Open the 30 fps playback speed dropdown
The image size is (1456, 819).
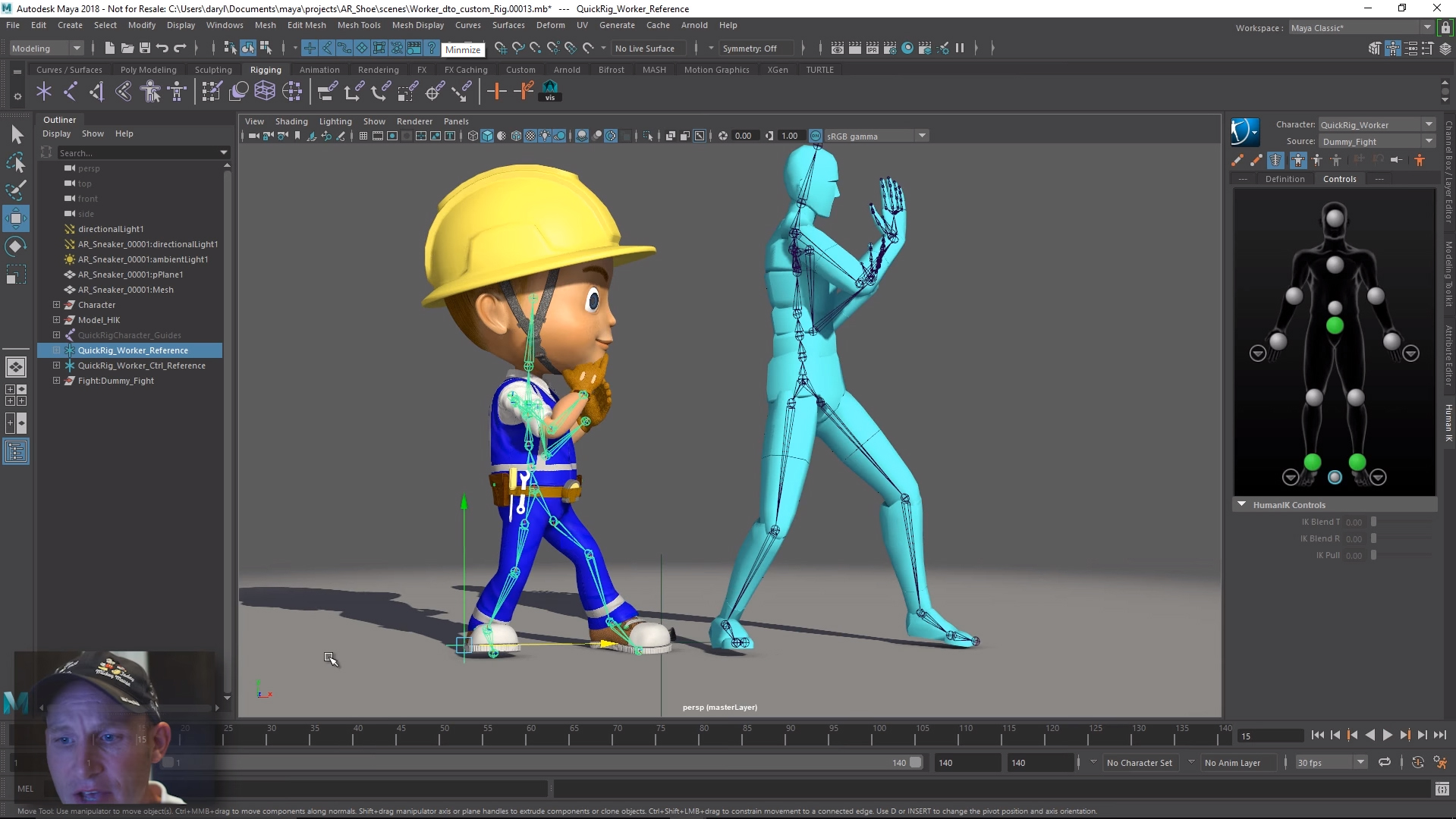(1330, 763)
